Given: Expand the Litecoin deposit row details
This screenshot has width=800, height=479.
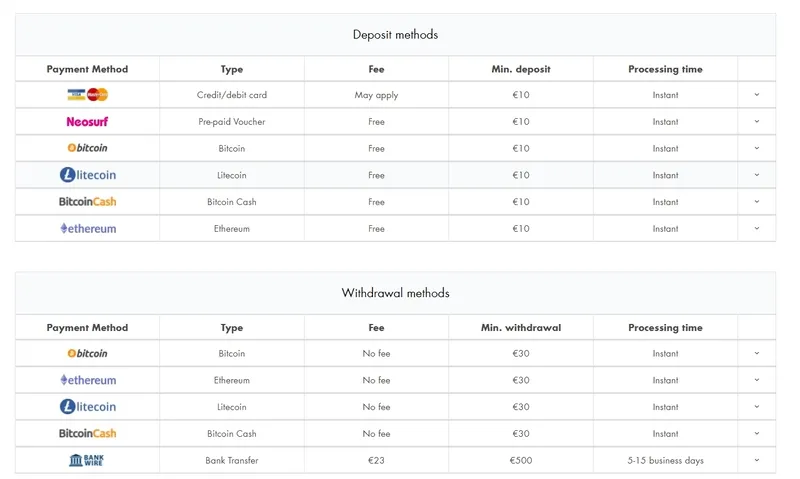Looking at the screenshot, I should tap(756, 175).
